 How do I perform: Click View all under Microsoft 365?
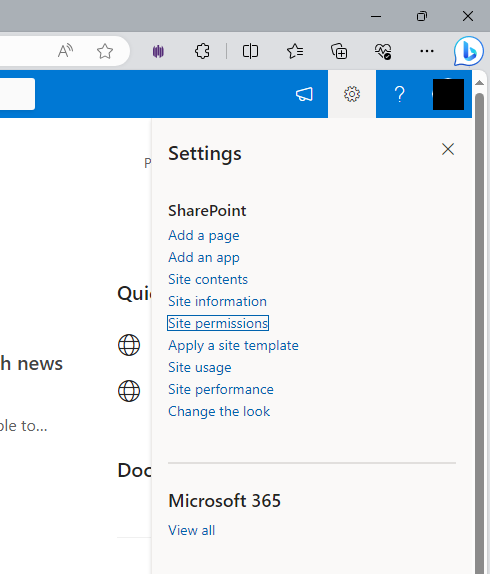pyautogui.click(x=191, y=530)
